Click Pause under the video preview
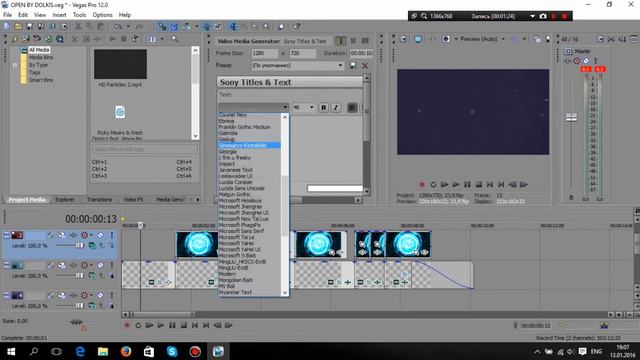Image resolution: width=640 pixels, height=360 pixels. tap(467, 184)
